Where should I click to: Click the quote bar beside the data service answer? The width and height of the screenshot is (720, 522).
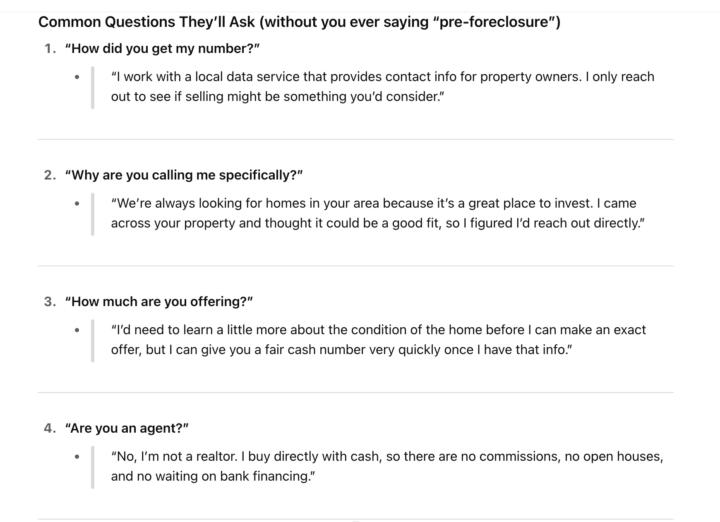pos(93,87)
